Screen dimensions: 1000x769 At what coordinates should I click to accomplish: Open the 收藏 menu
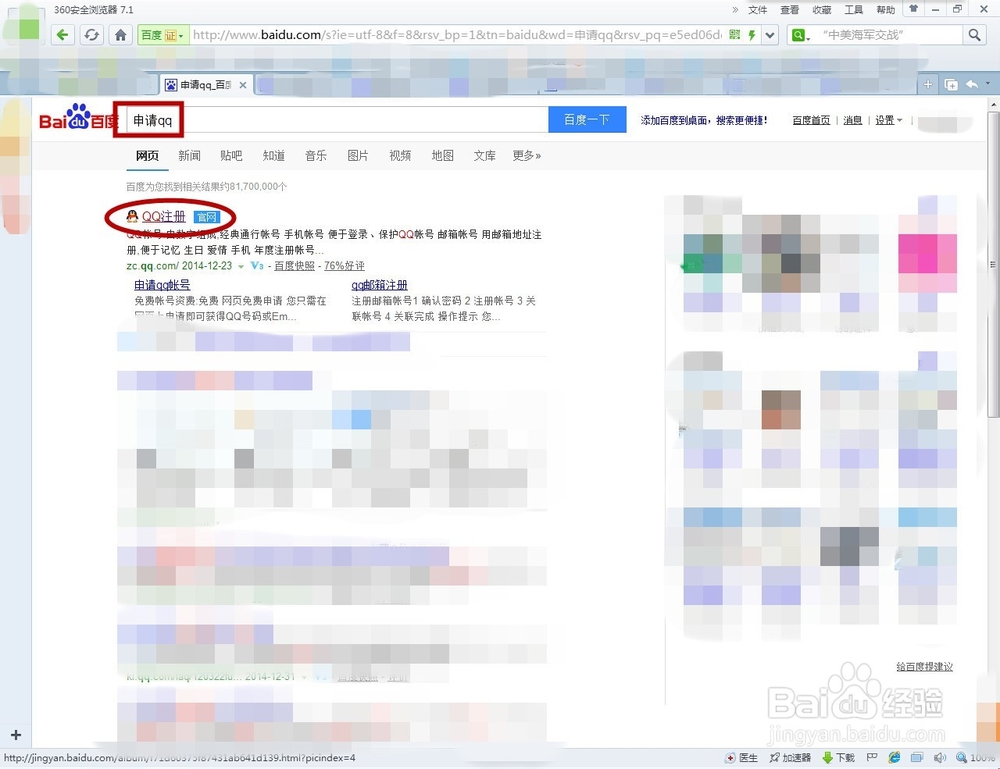(x=821, y=10)
